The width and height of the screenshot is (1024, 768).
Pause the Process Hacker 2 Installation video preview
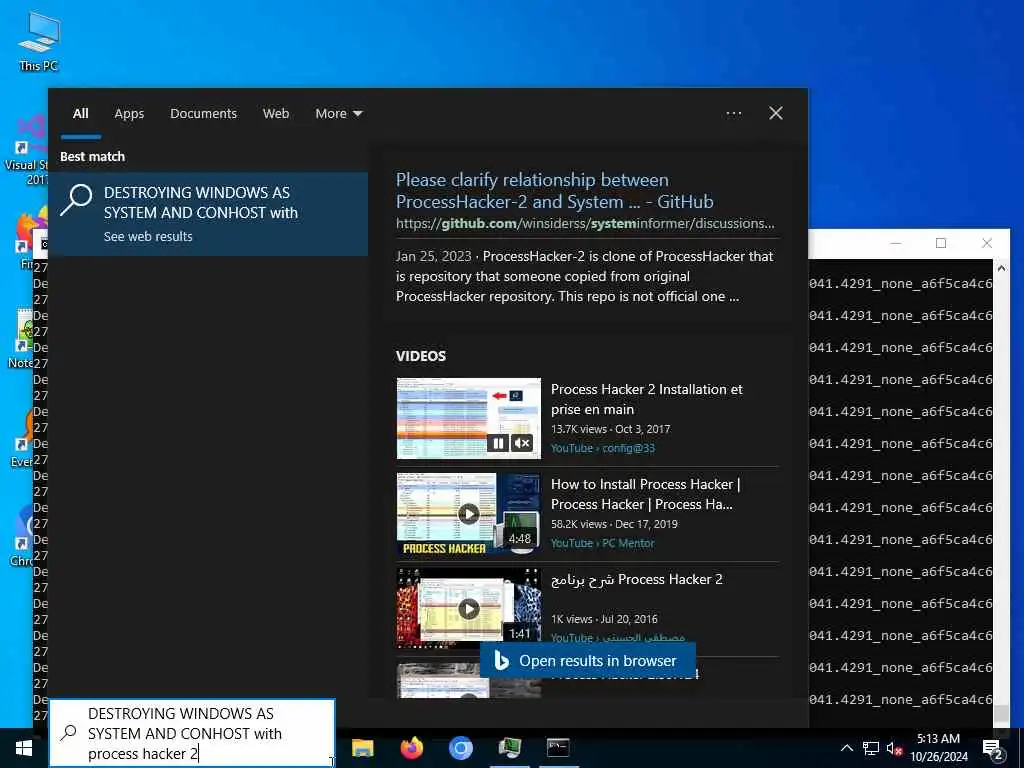498,443
